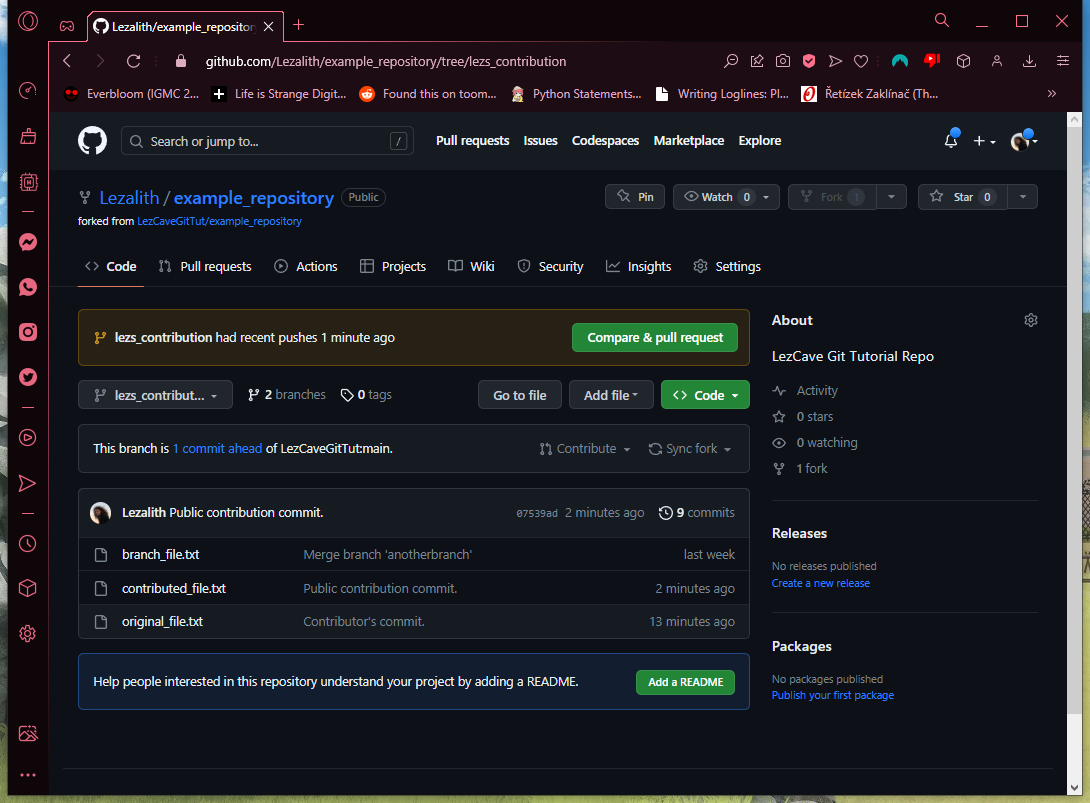Open the green Code dropdown
The height and width of the screenshot is (803, 1090).
[705, 394]
